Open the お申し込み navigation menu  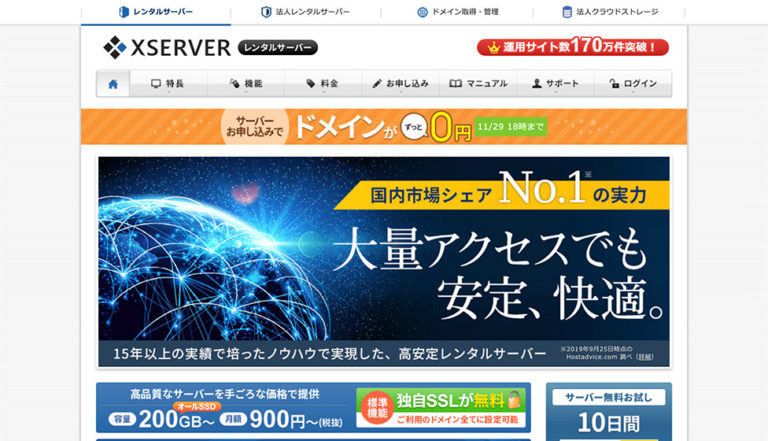pyautogui.click(x=401, y=84)
